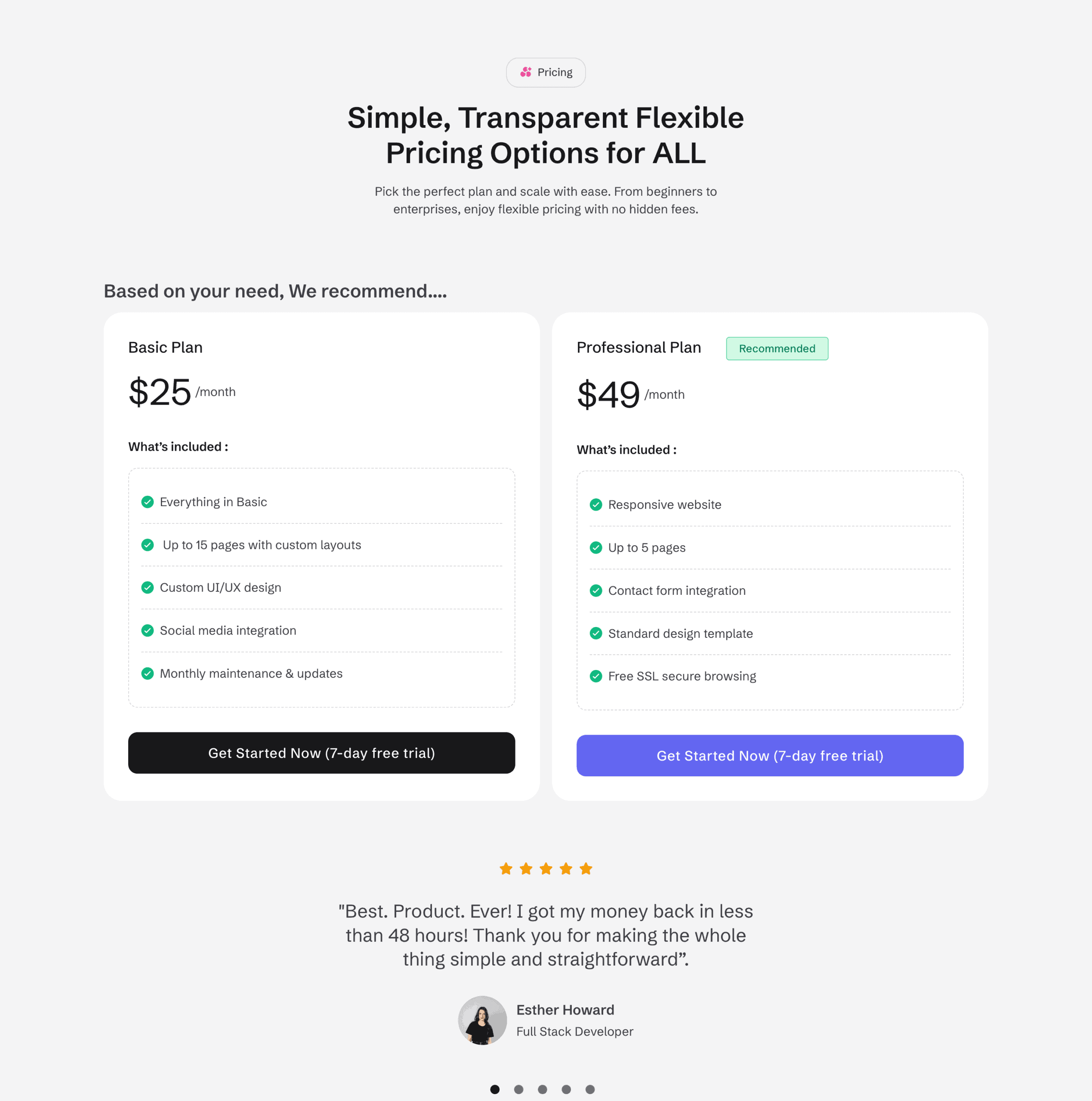1092x1101 pixels.
Task: Click the Recommended badge on Professional Plan
Action: pyautogui.click(x=777, y=348)
